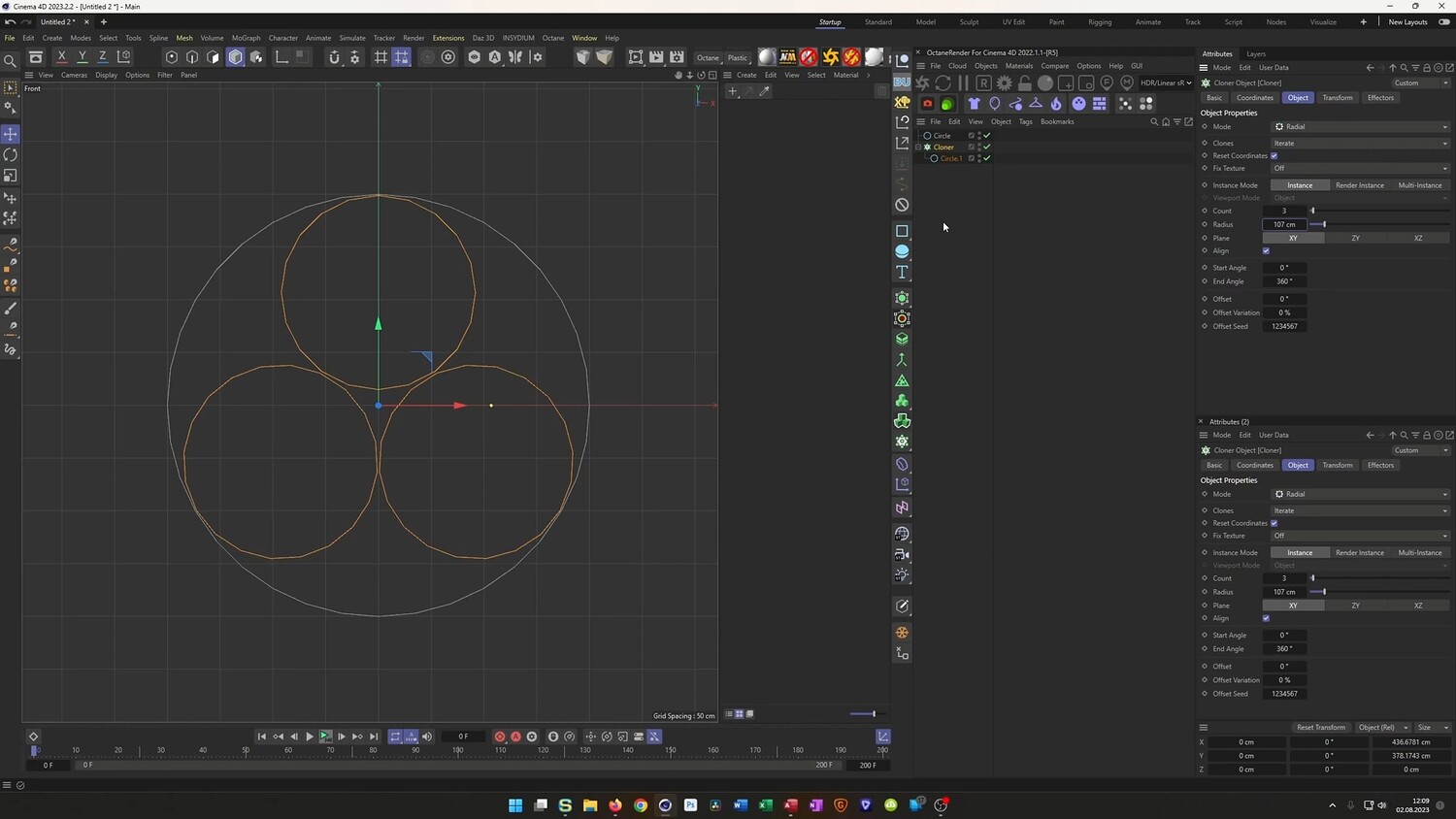Viewport: 1456px width, 819px height.
Task: Click the Reset Transform button
Action: 1321,727
